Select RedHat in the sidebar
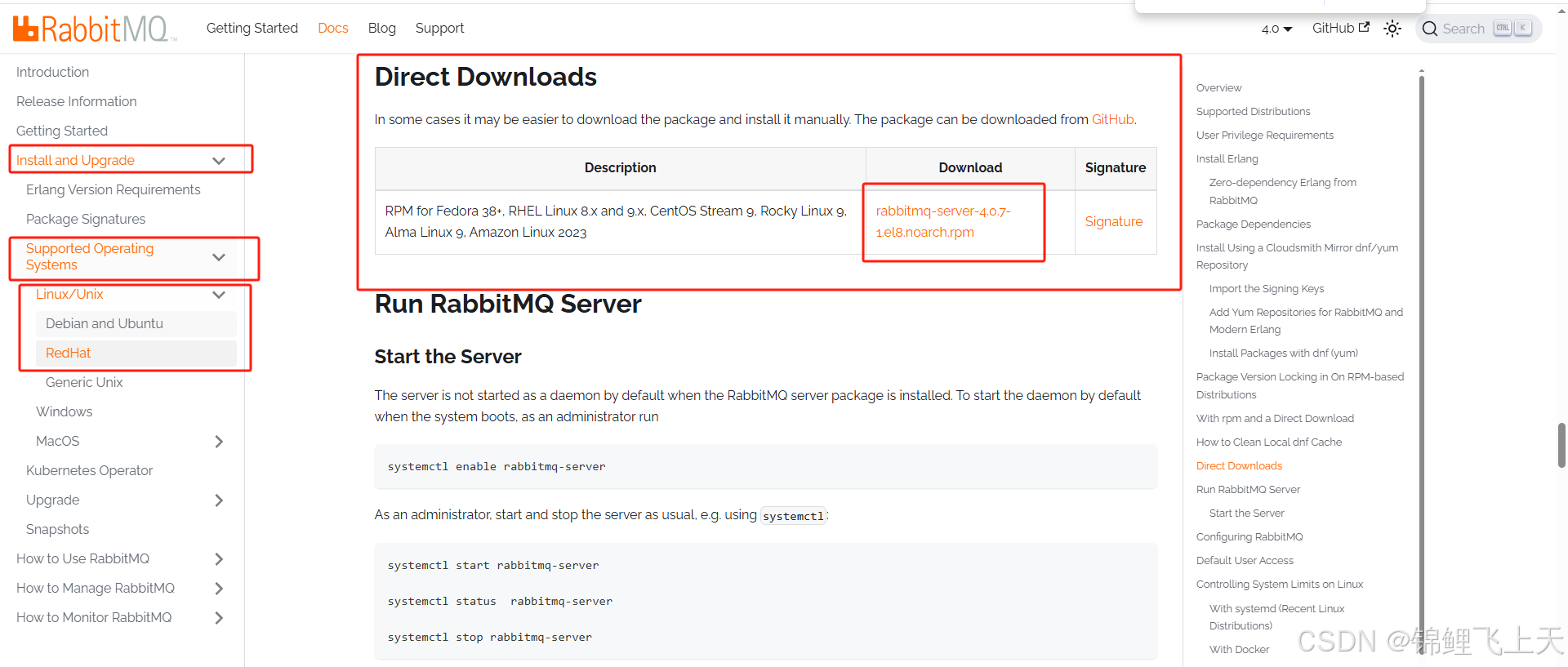This screenshot has width=1568, height=667. point(69,353)
